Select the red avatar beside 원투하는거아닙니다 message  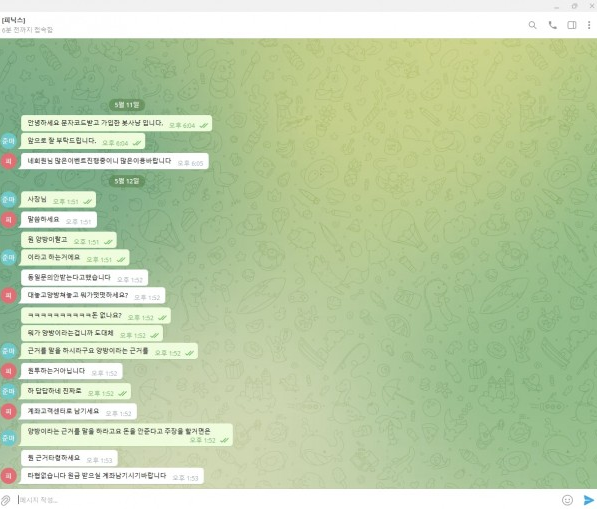click(x=8, y=371)
